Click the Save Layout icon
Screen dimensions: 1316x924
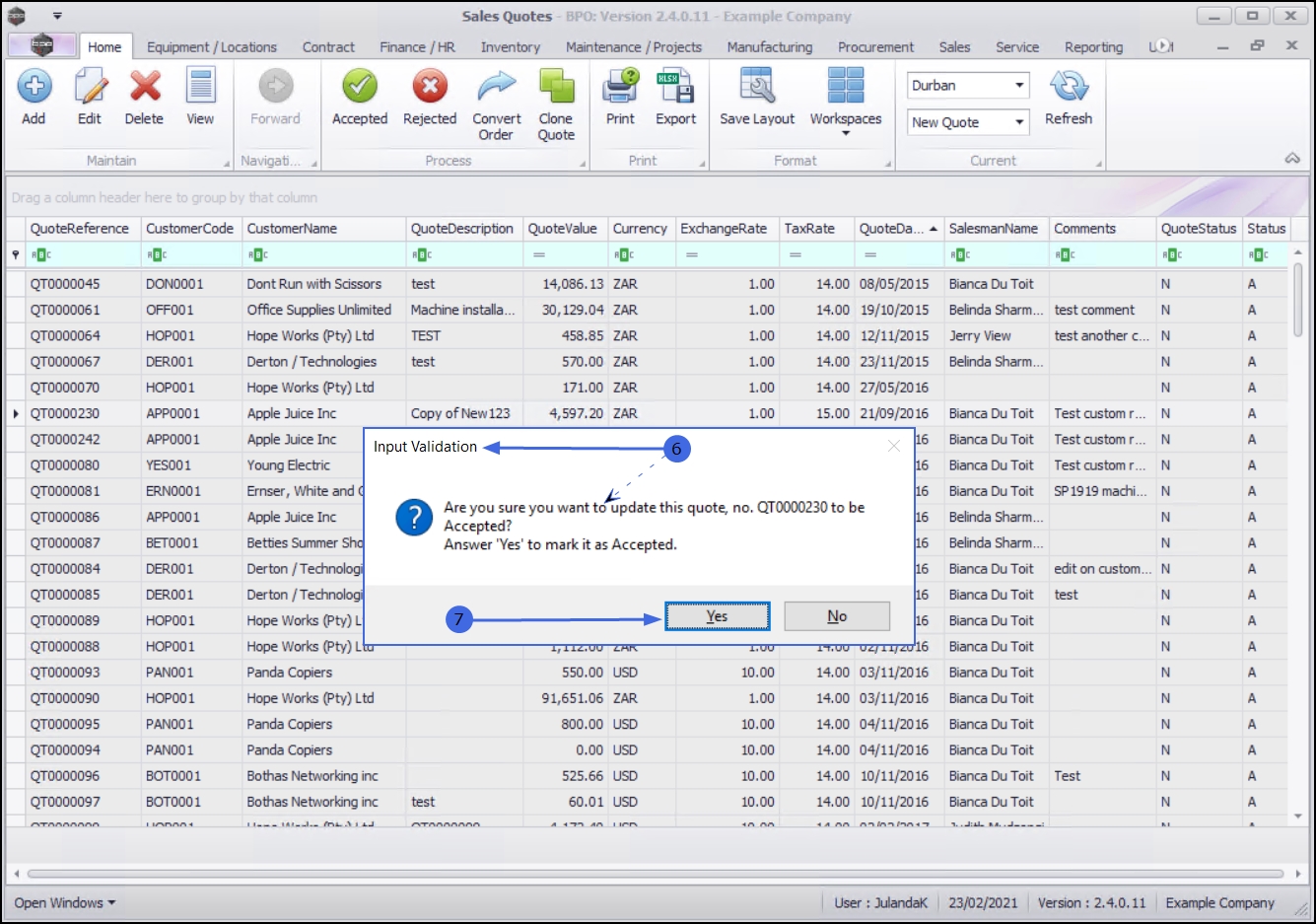tap(757, 87)
